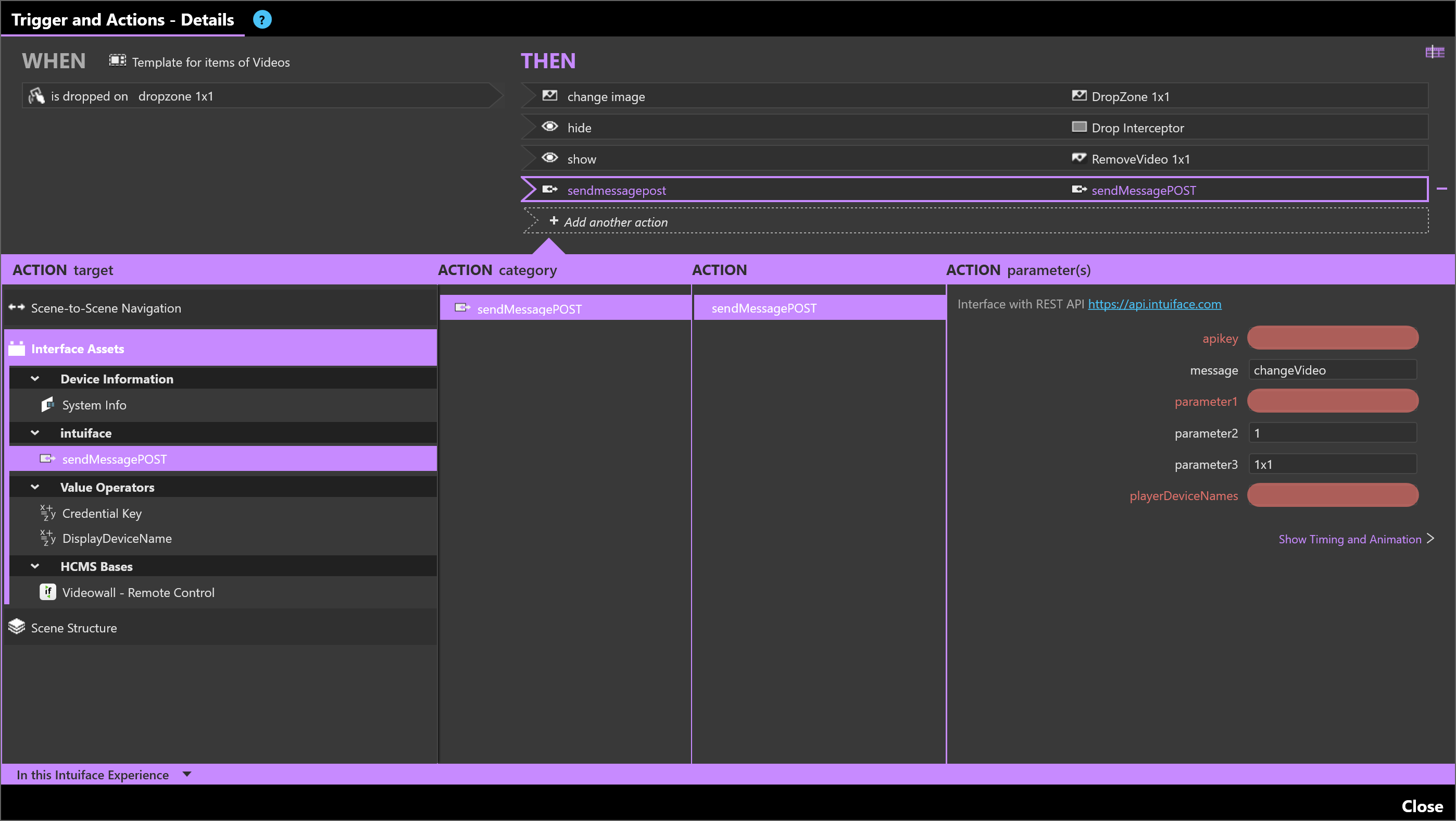Collapse the Value Operators group
This screenshot has height=821, width=1456.
35,488
